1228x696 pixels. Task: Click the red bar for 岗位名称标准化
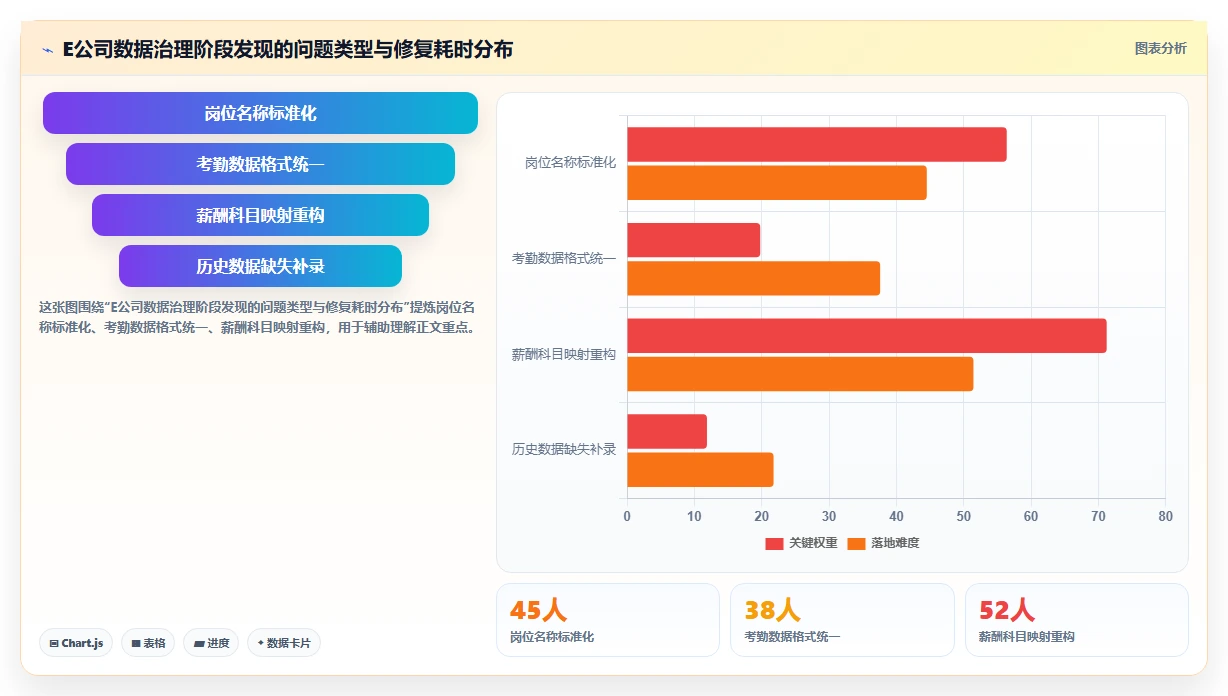[817, 145]
